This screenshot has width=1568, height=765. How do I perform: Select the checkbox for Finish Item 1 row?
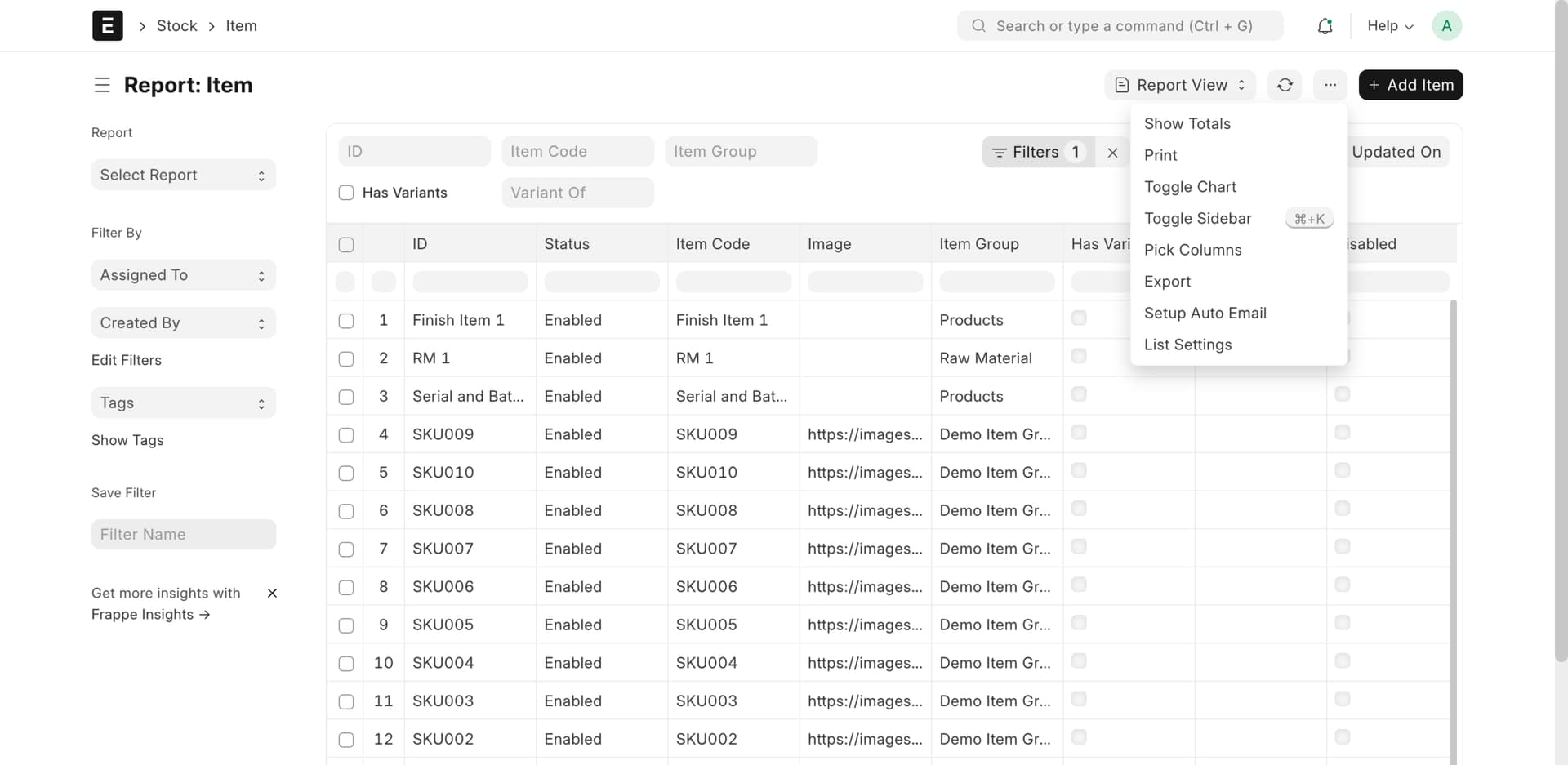click(x=346, y=321)
